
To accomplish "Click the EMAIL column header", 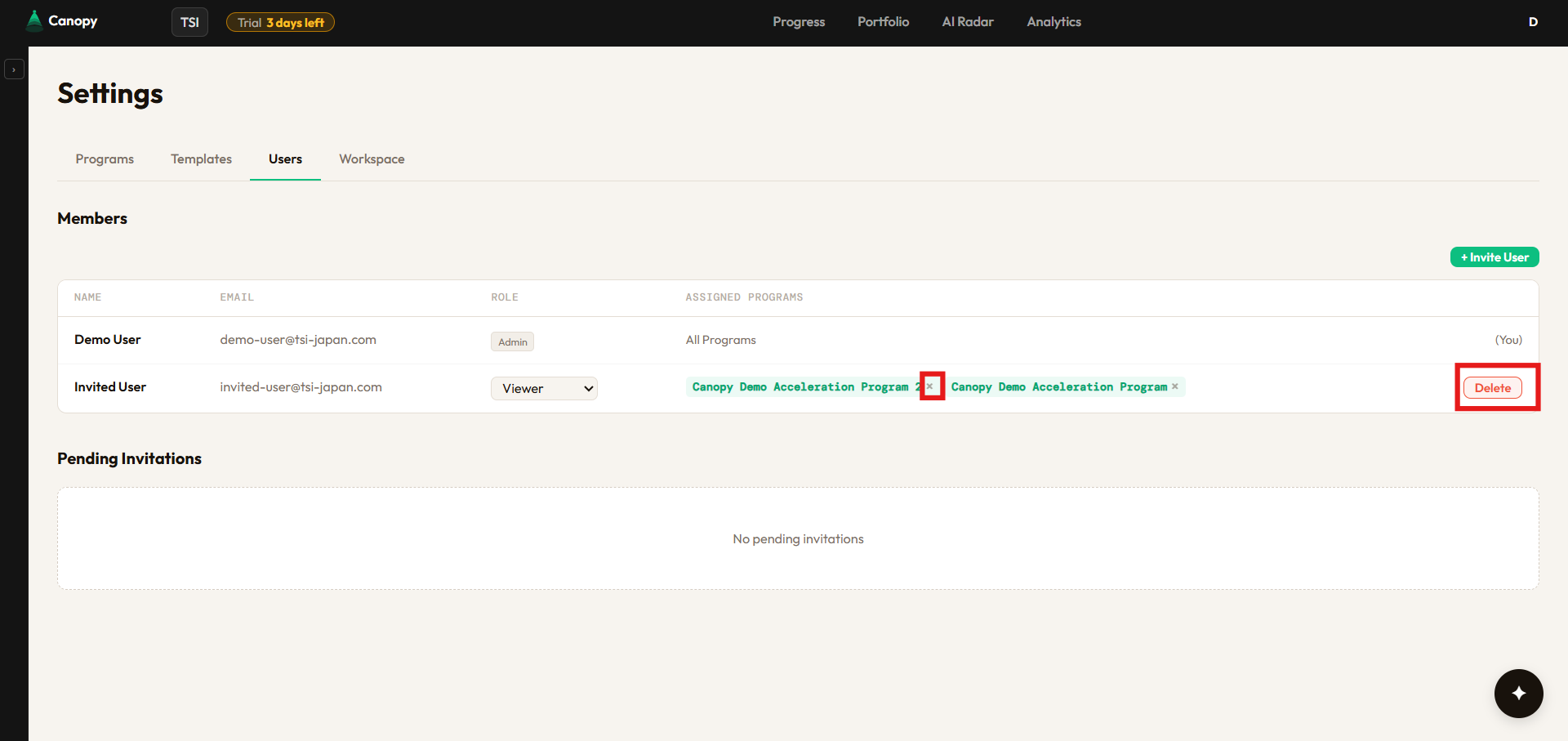I will (237, 297).
